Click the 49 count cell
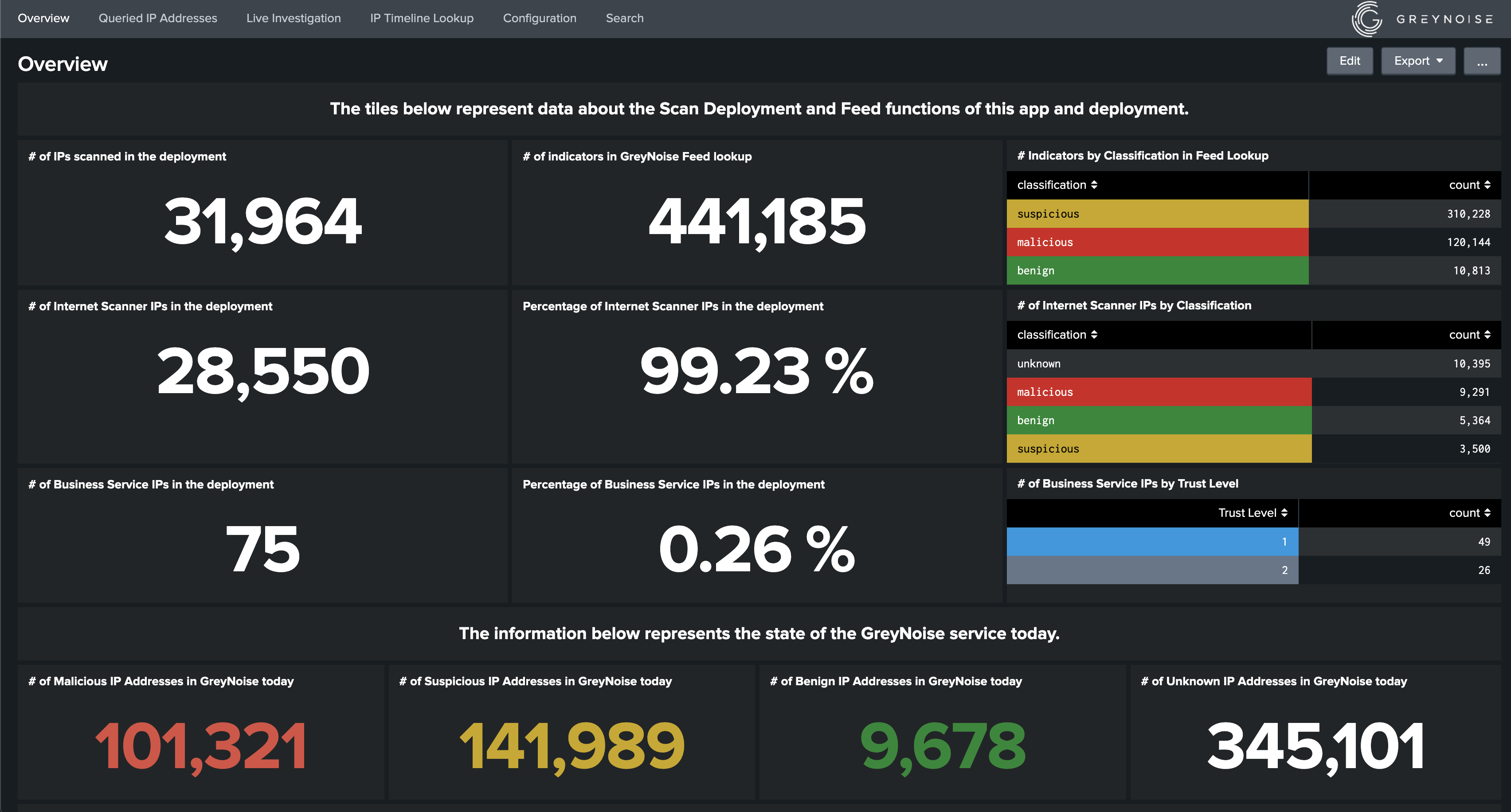Image resolution: width=1511 pixels, height=812 pixels. (x=1400, y=542)
